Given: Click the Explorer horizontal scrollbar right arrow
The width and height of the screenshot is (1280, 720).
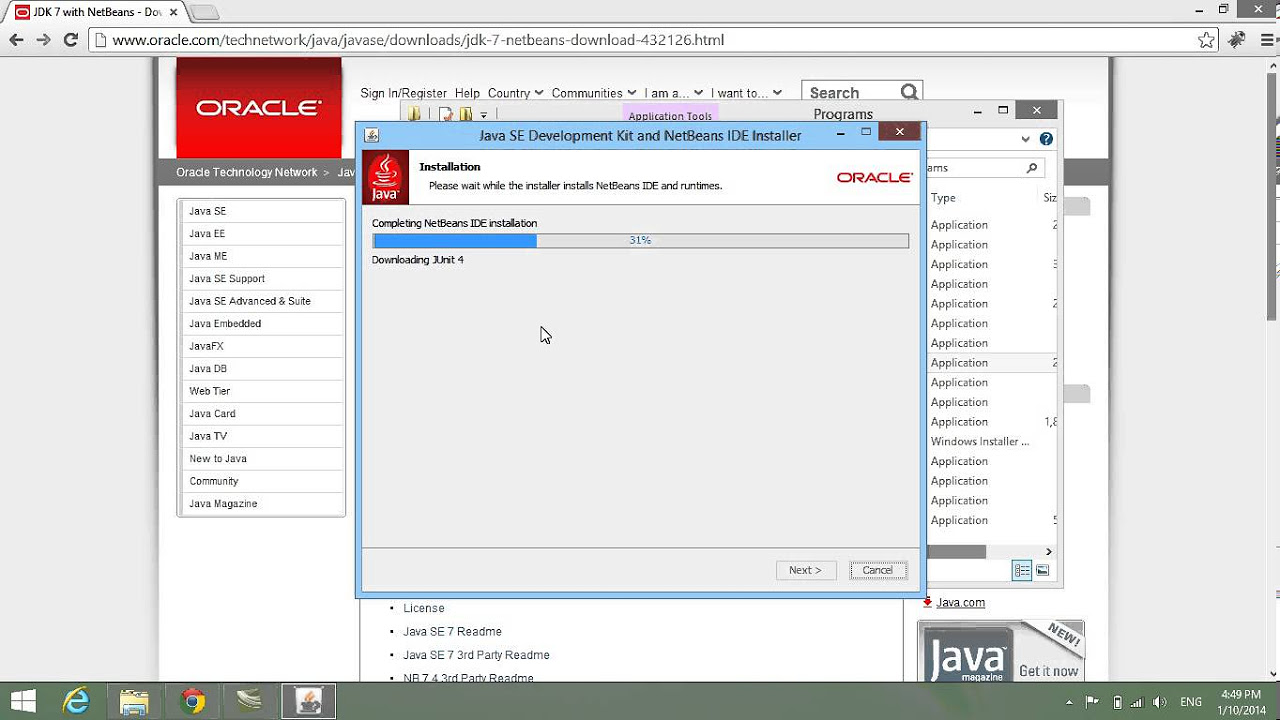Looking at the screenshot, I should [x=1049, y=552].
